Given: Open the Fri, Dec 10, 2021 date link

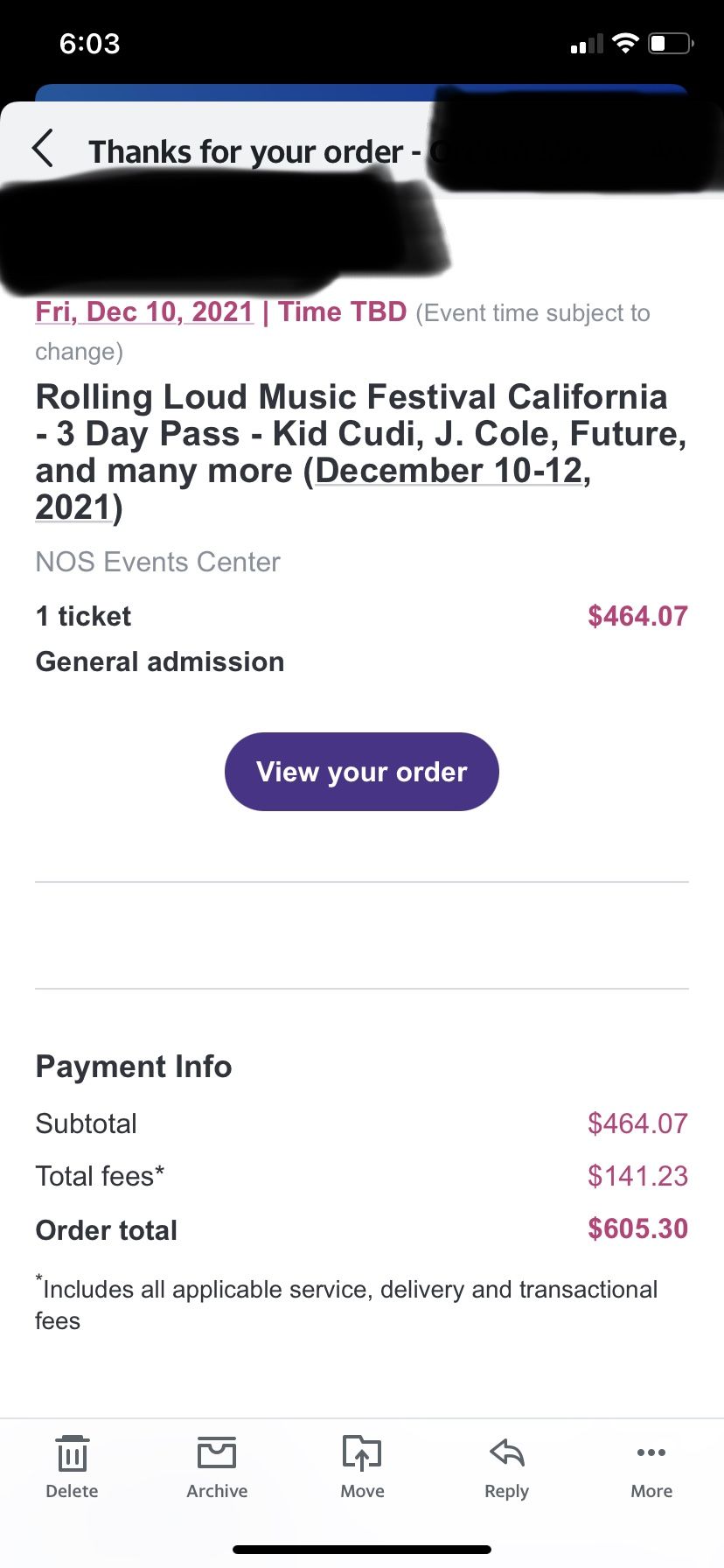Looking at the screenshot, I should 144,312.
